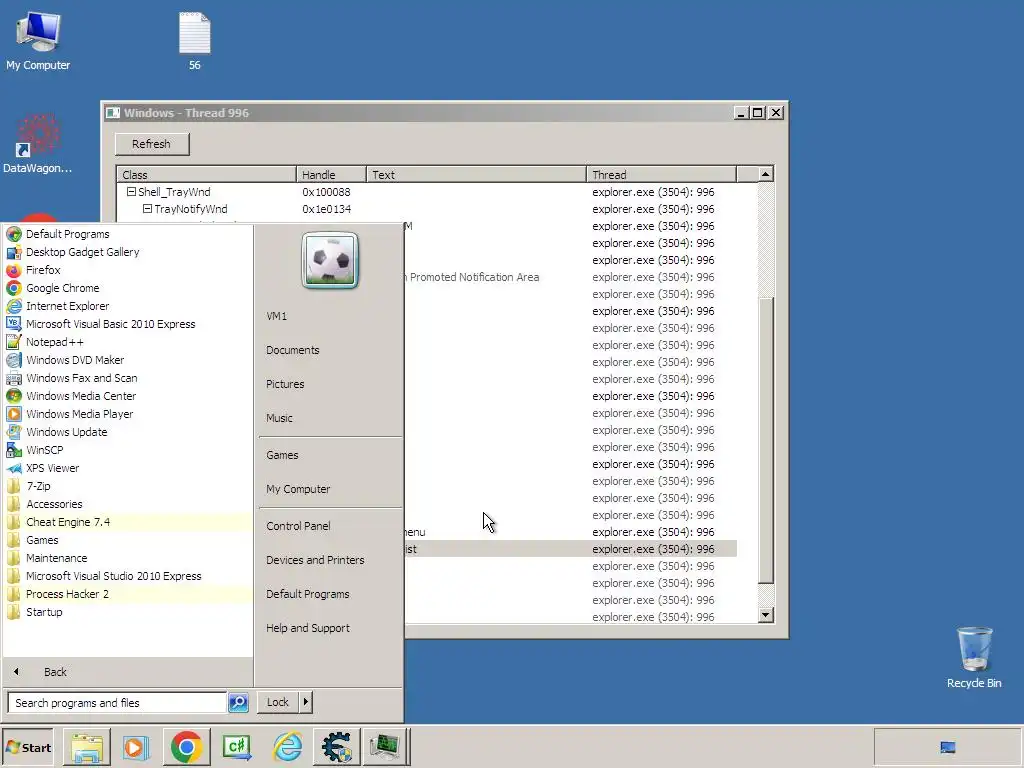Select the My Computer desktop icon
Image resolution: width=1024 pixels, height=768 pixels.
tap(38, 41)
